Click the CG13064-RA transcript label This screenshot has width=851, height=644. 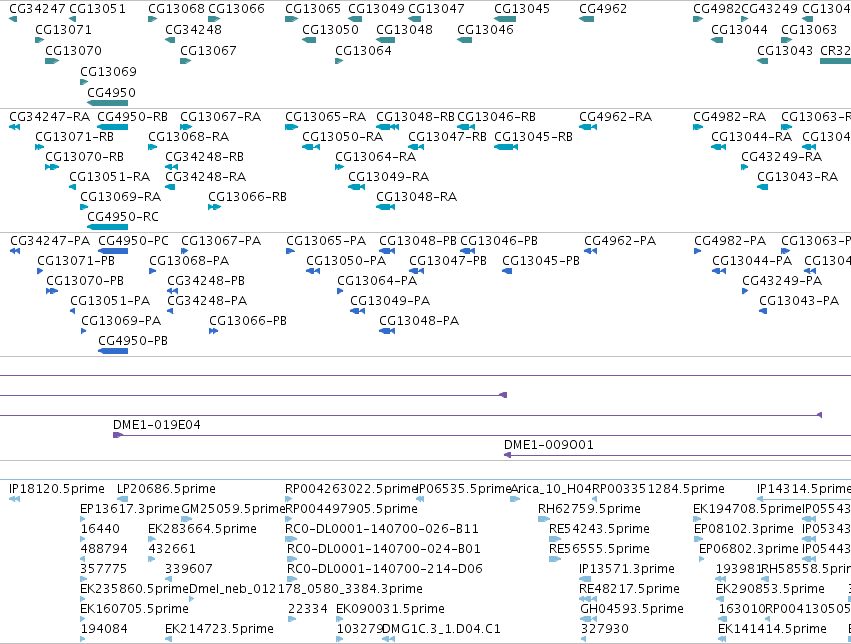pyautogui.click(x=376, y=157)
